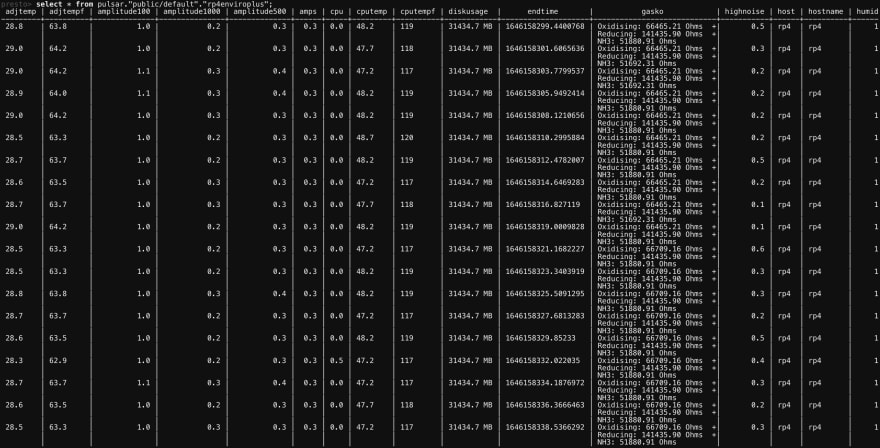Viewport: 880px width, 448px height.
Task: Select endtime value 1646158299.4400768
Action: (545, 26)
